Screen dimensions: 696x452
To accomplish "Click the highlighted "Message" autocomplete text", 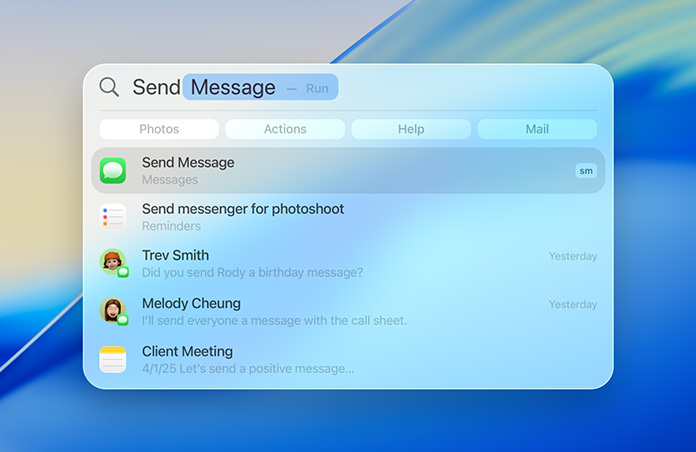I will (233, 87).
